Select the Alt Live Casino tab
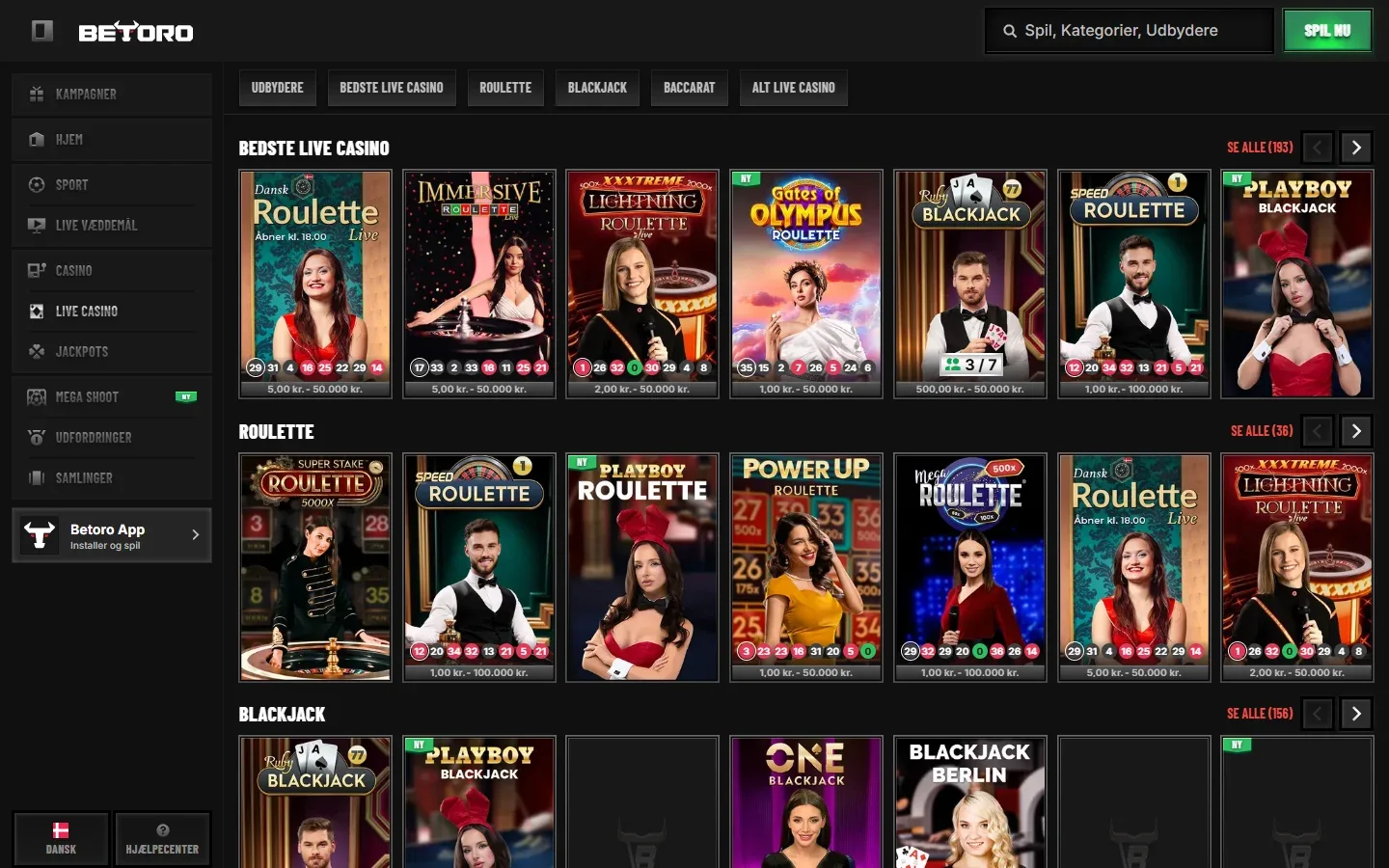The width and height of the screenshot is (1389, 868). tap(794, 88)
